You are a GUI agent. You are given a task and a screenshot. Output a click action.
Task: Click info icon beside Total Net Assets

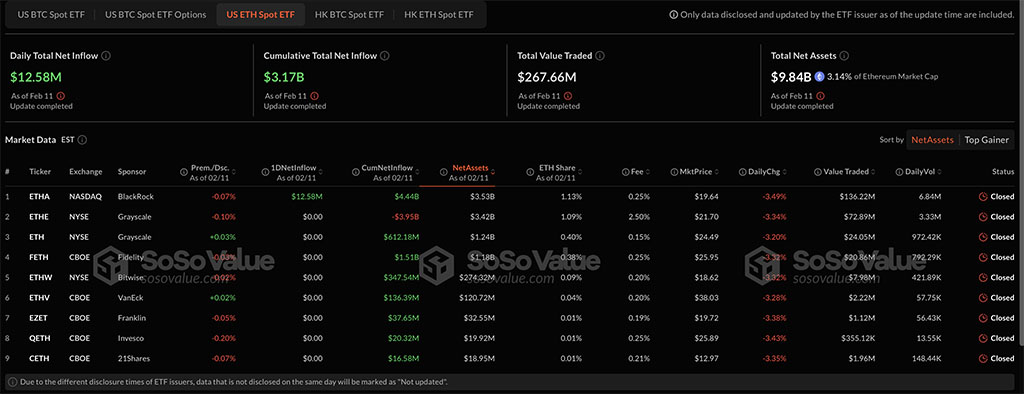pos(844,56)
